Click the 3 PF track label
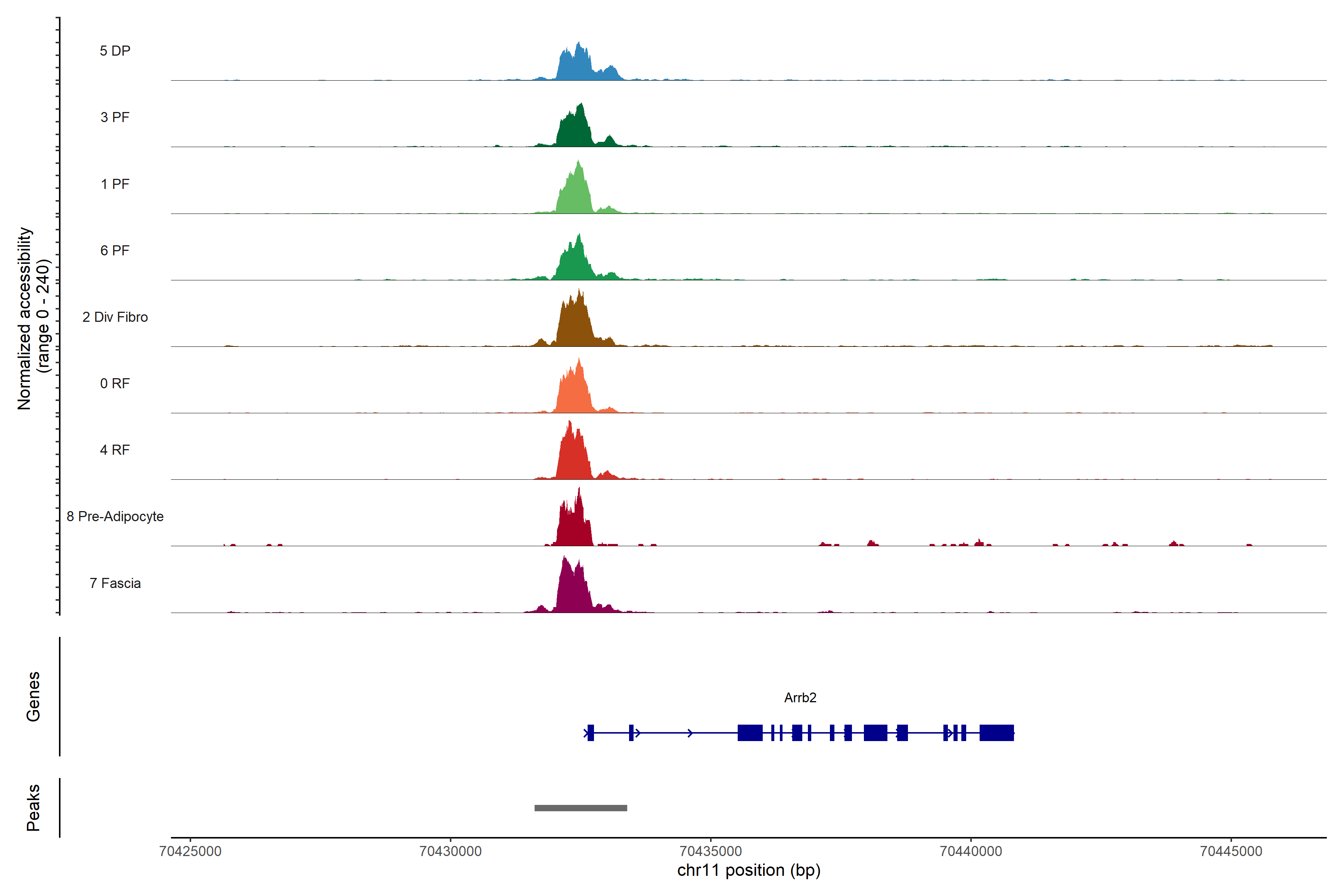 point(115,117)
